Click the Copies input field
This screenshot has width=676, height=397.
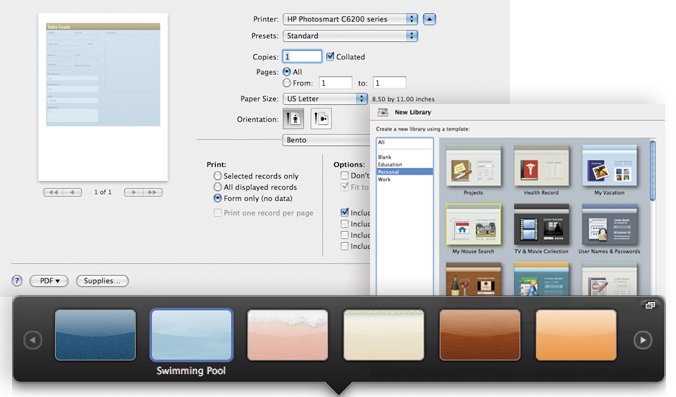tap(302, 56)
